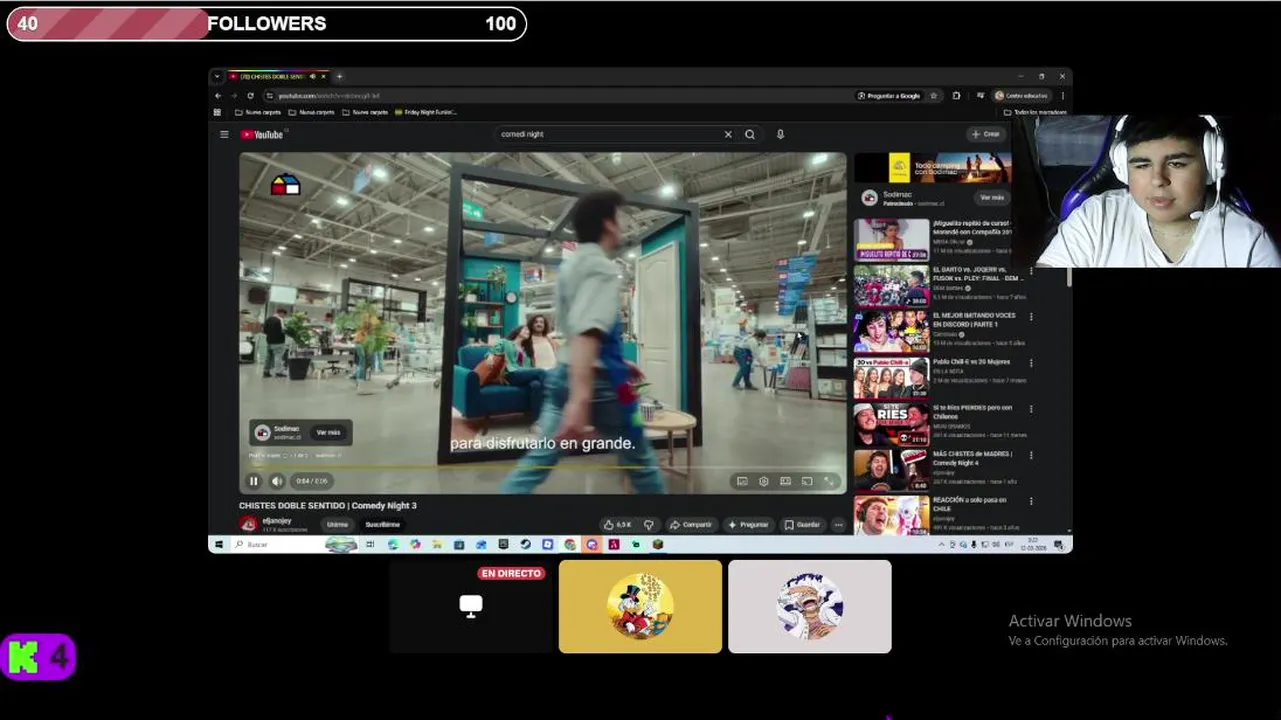Screen dimensions: 1281x720
Task: Open more actions ellipsis beside Guardar
Action: pyautogui.click(x=838, y=524)
